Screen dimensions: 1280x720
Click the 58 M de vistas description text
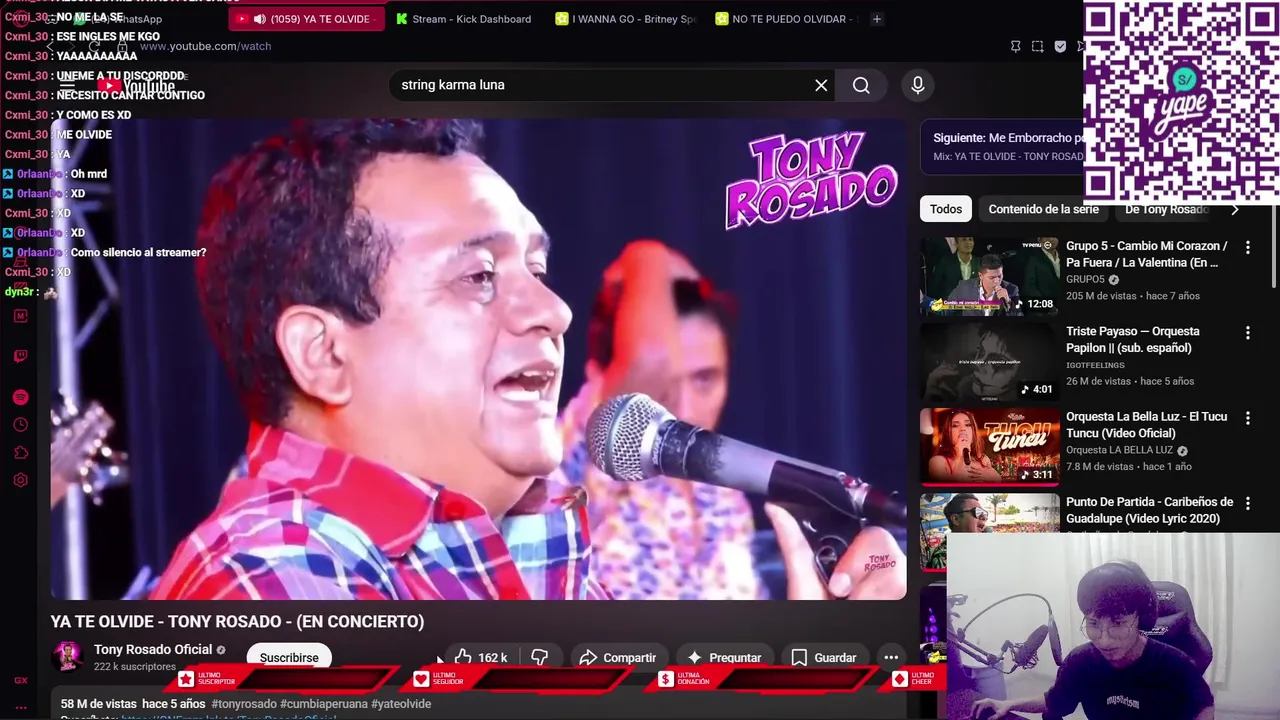(98, 704)
